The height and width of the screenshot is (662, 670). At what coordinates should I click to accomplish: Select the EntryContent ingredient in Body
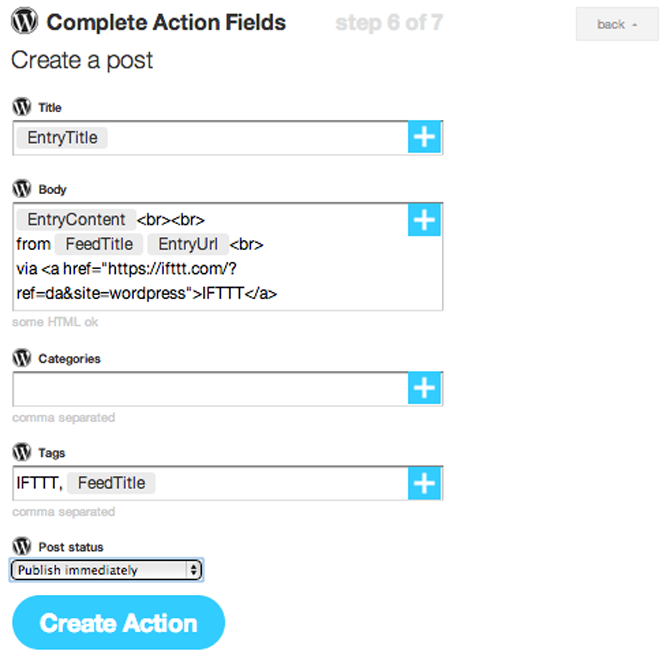[76, 220]
